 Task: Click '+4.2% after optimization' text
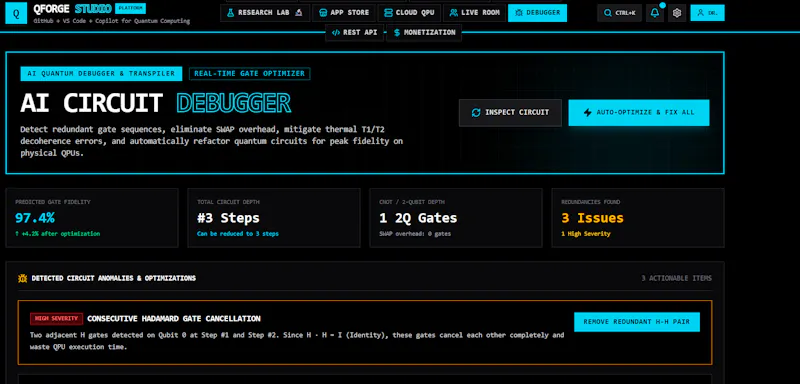(x=58, y=234)
